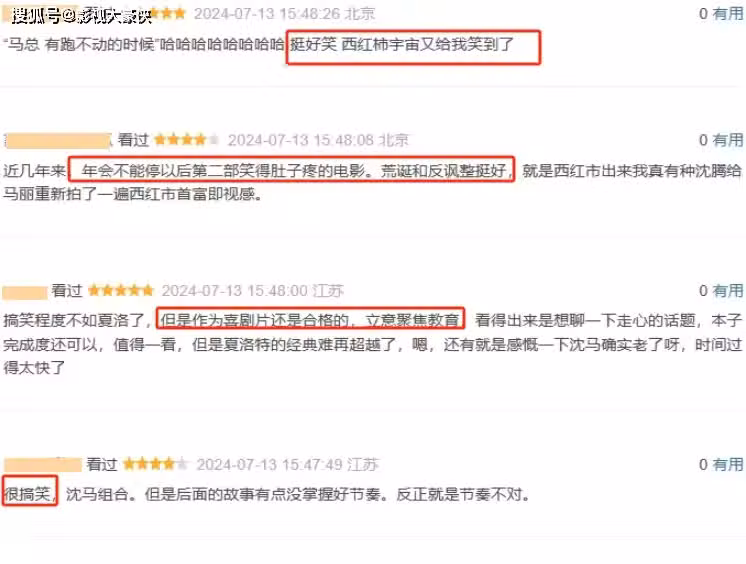Click the blurred username of the second review

pos(58,140)
